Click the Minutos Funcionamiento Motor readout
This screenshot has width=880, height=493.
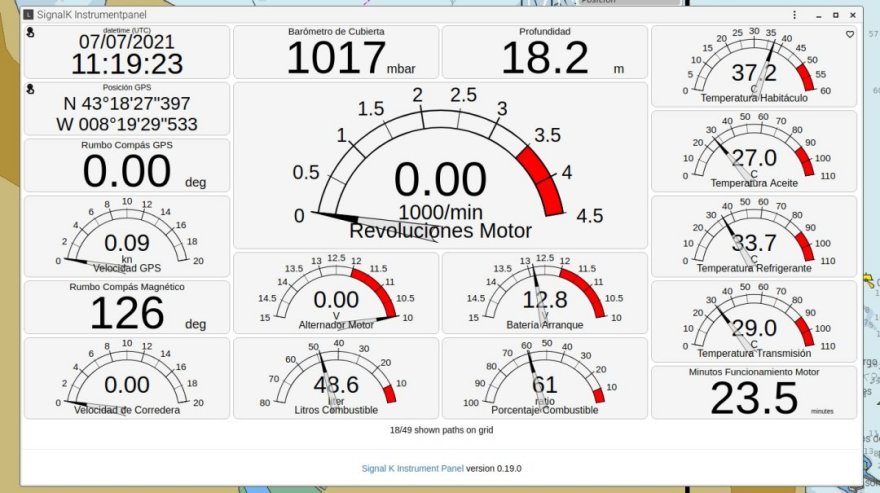(x=753, y=392)
